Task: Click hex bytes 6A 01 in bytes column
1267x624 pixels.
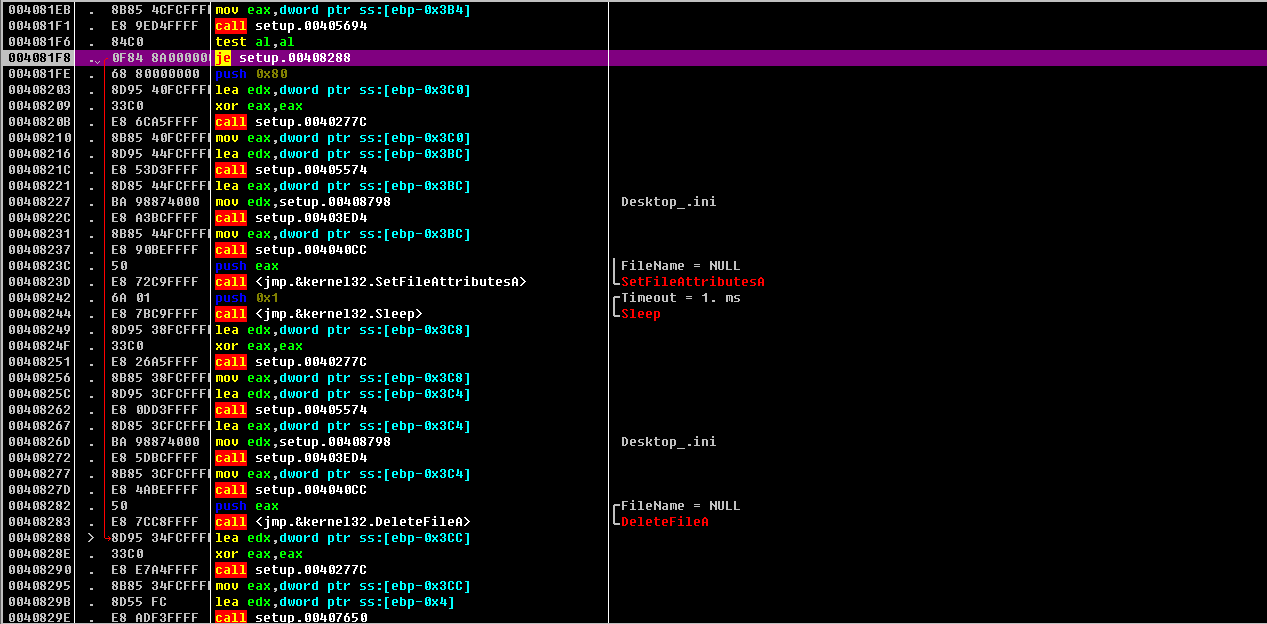Action: [x=131, y=298]
